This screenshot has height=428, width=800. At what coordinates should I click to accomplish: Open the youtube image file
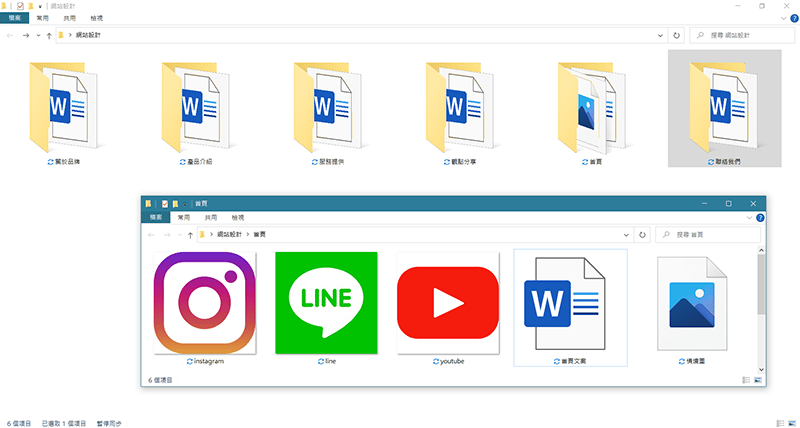[448, 304]
